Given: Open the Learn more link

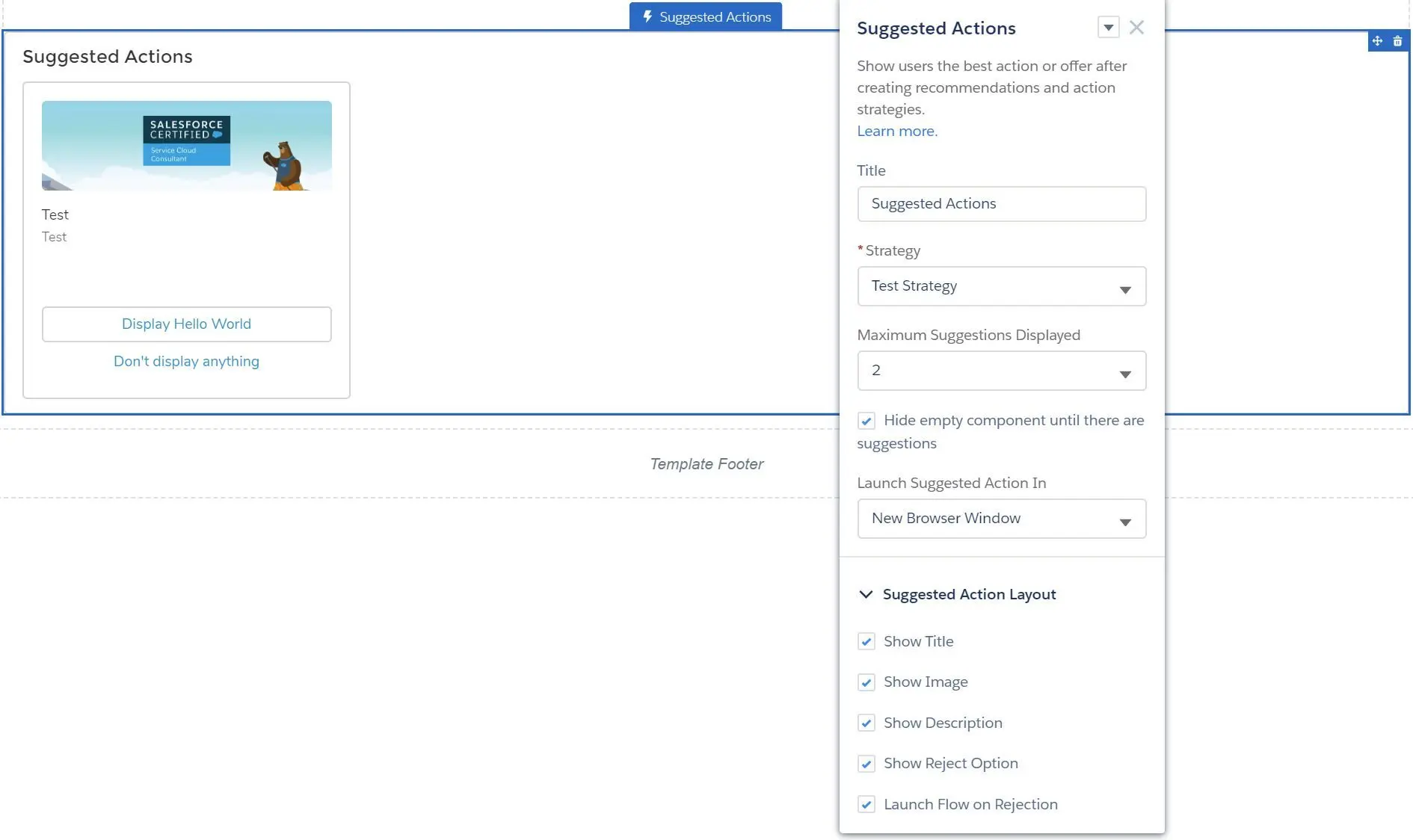Looking at the screenshot, I should (897, 131).
